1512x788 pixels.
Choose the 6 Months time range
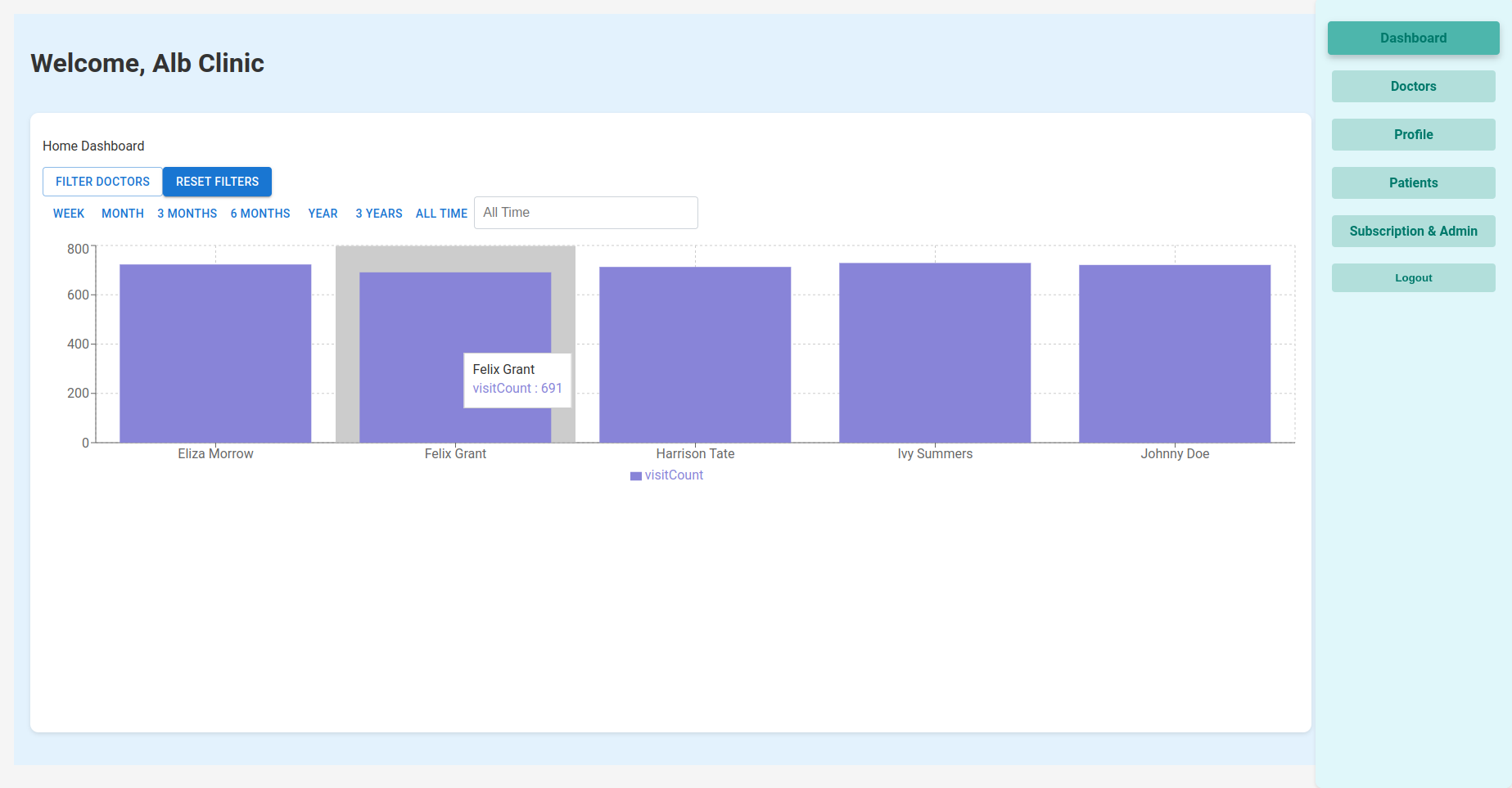[260, 213]
